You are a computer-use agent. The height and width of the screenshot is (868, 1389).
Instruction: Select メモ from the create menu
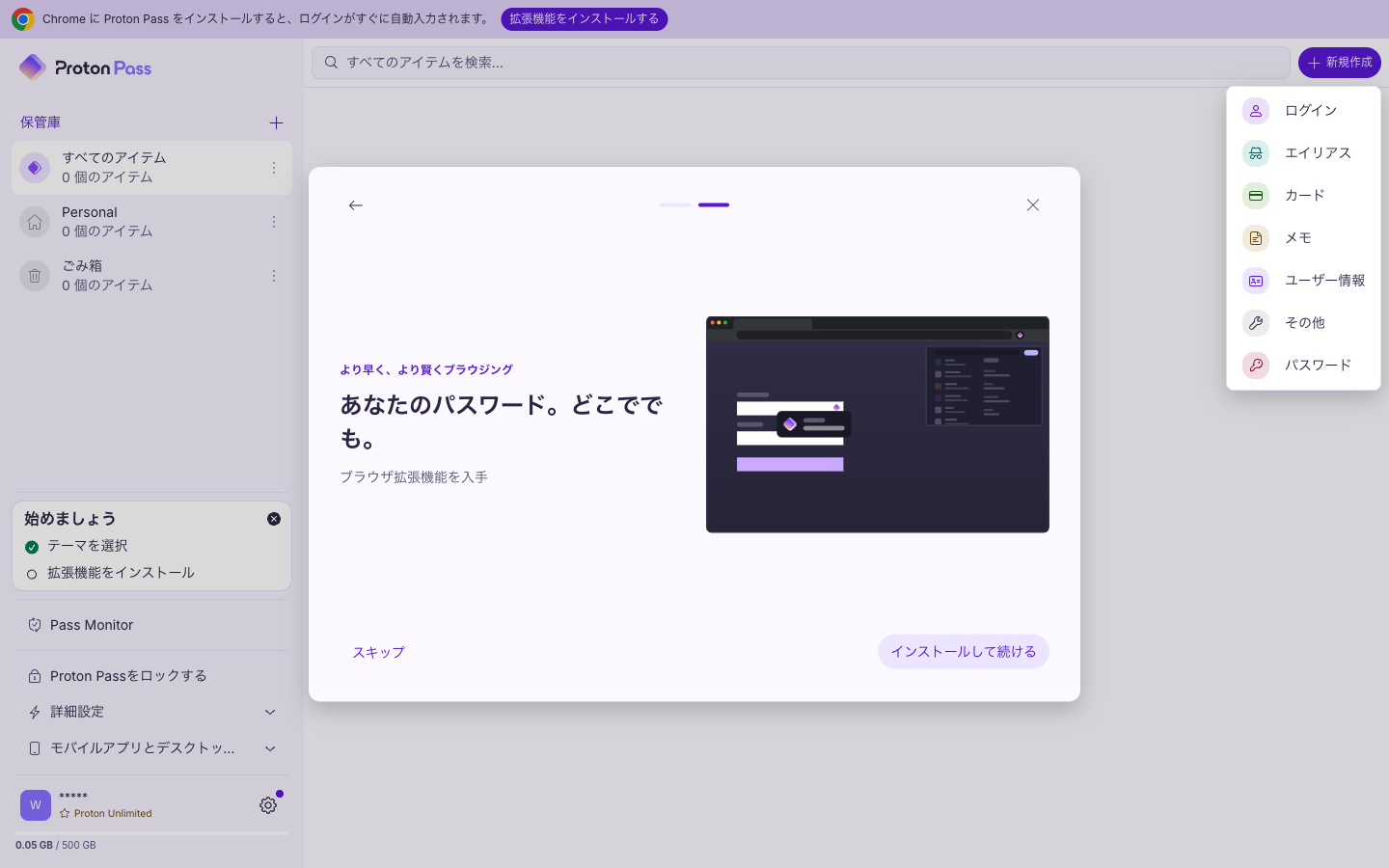click(x=1303, y=238)
